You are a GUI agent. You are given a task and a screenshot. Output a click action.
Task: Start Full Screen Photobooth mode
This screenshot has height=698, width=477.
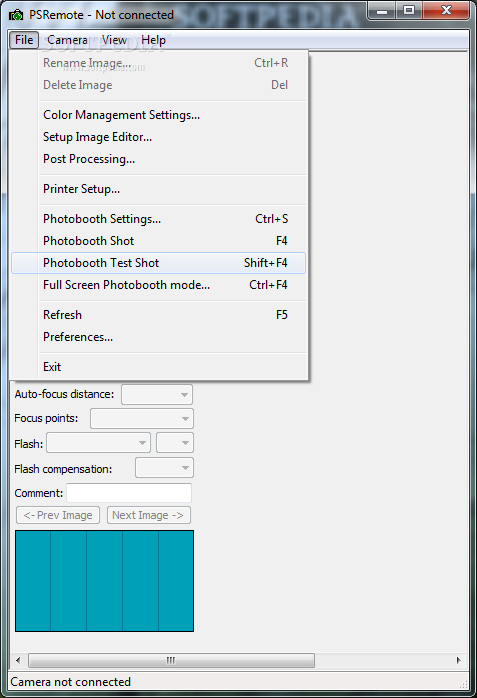[158, 285]
